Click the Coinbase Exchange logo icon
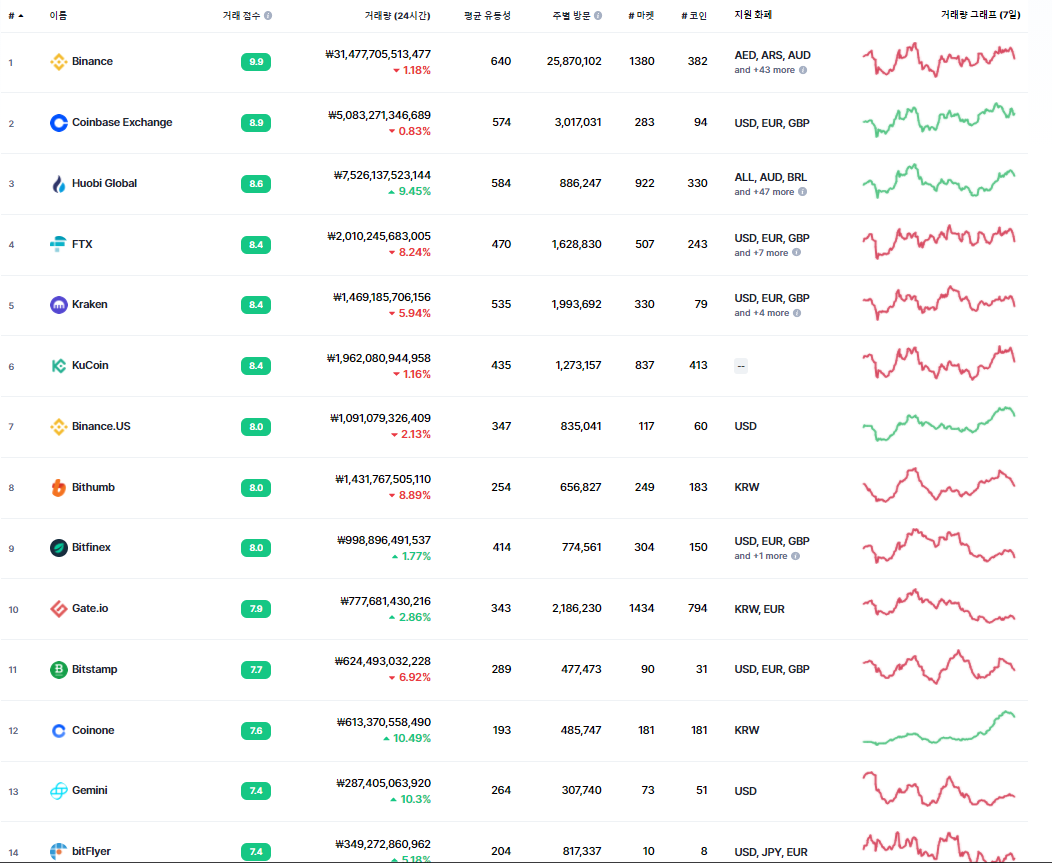The image size is (1052, 863). point(58,123)
